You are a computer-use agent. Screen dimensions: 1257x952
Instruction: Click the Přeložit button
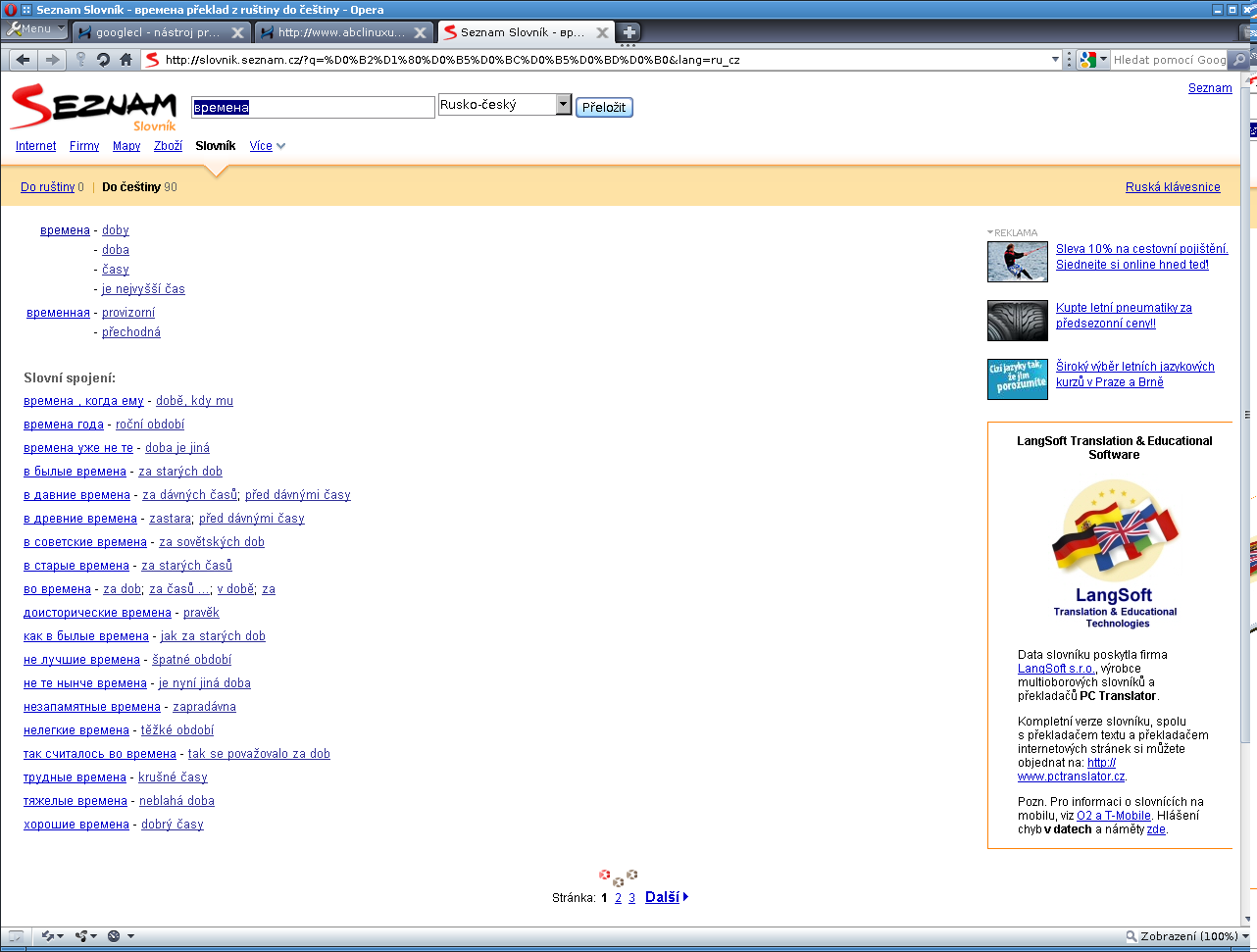(604, 107)
